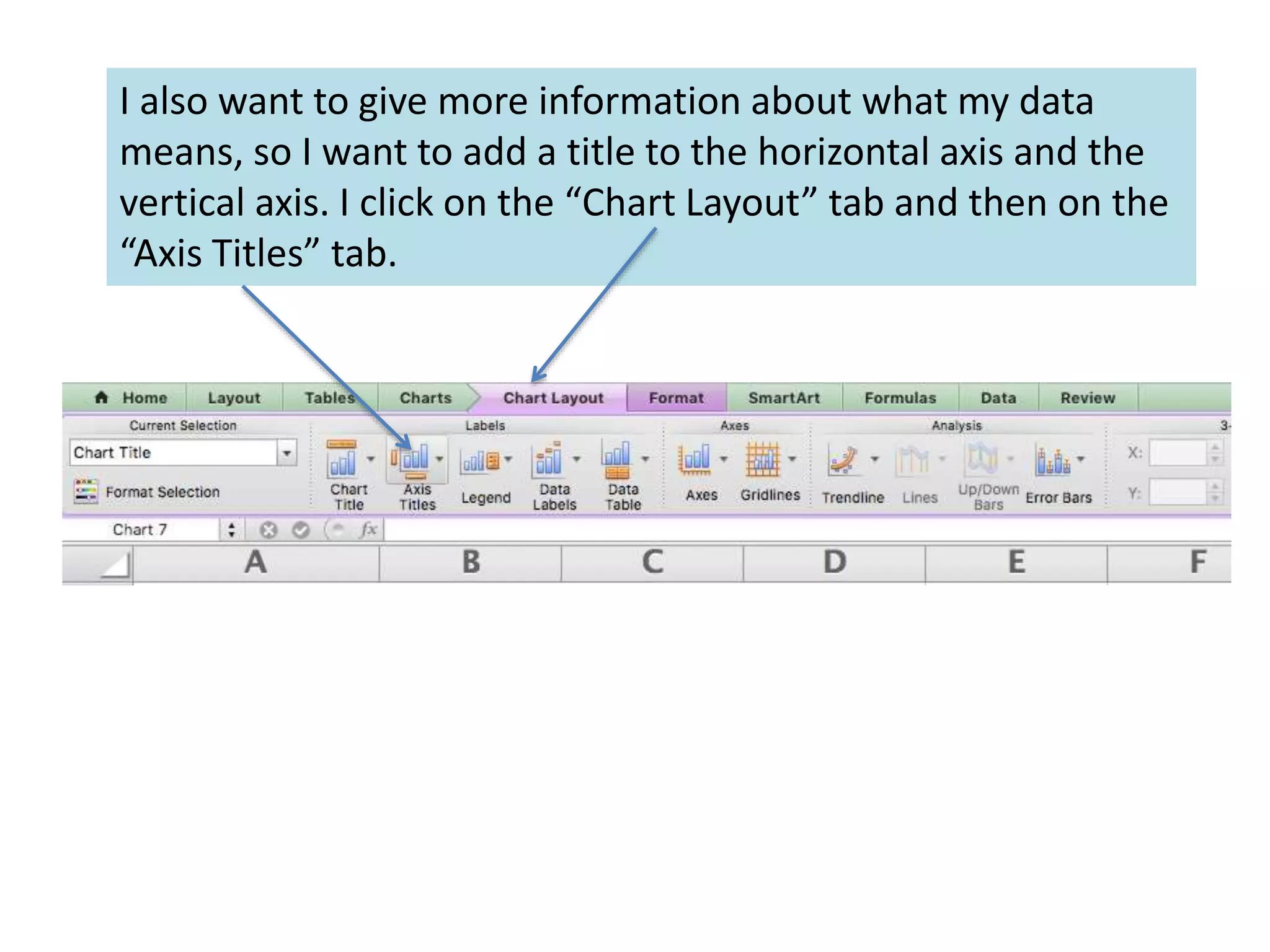Switch to the Format tab
The height and width of the screenshot is (952, 1270).
(676, 398)
